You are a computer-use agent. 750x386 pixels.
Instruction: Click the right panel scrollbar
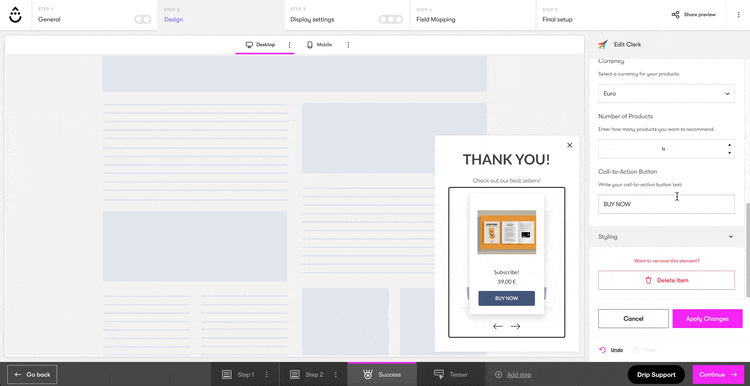click(748, 250)
